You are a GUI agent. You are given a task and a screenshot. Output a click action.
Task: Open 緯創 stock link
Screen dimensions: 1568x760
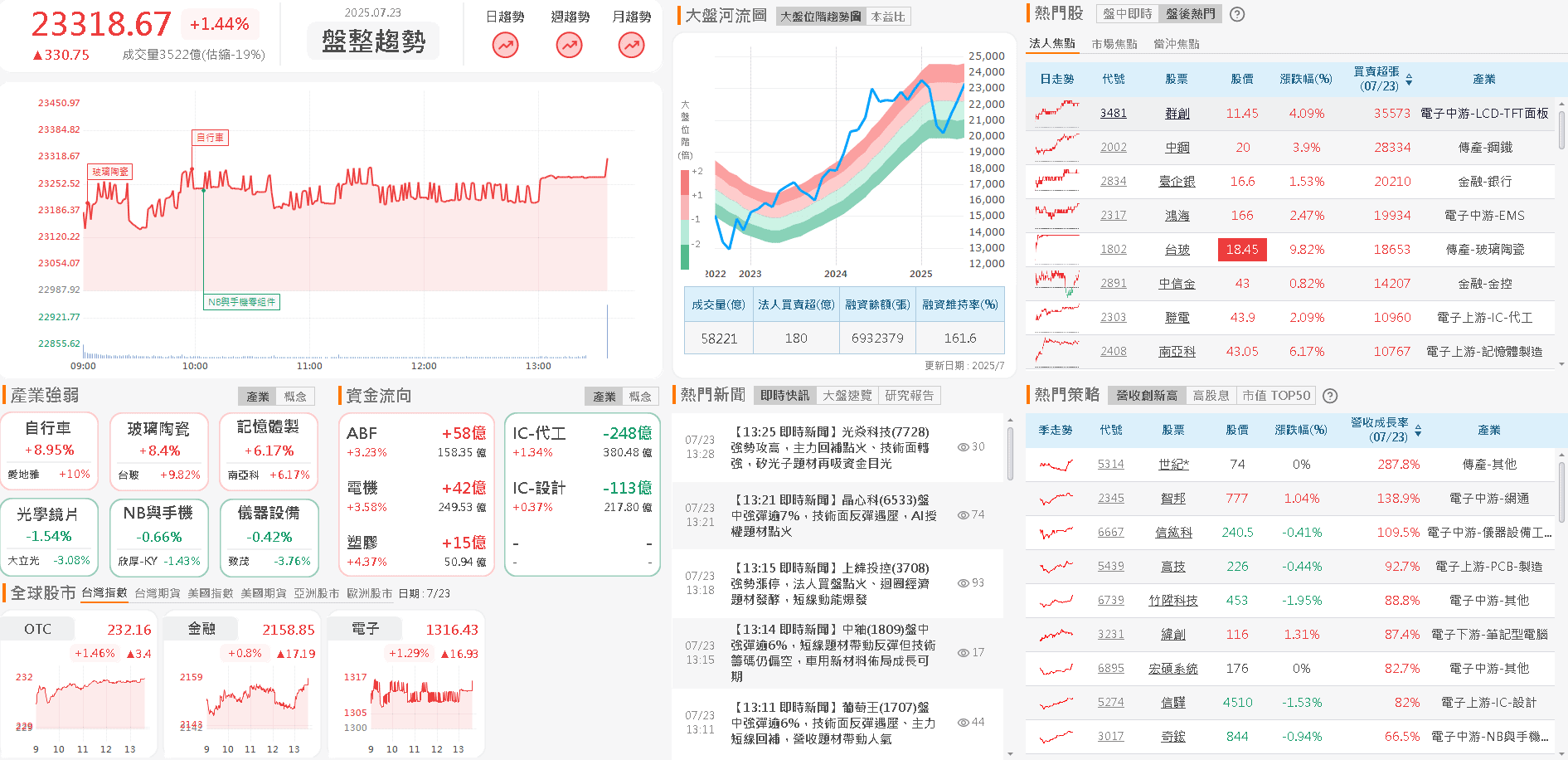[1172, 634]
